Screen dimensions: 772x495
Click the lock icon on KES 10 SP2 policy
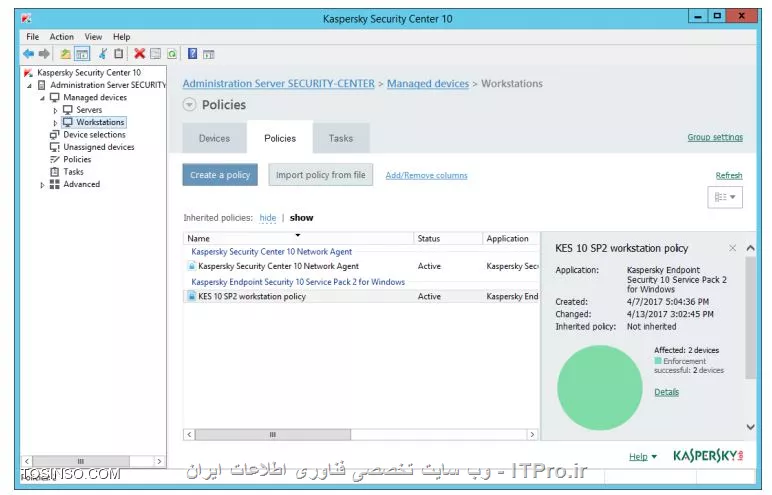click(x=192, y=297)
